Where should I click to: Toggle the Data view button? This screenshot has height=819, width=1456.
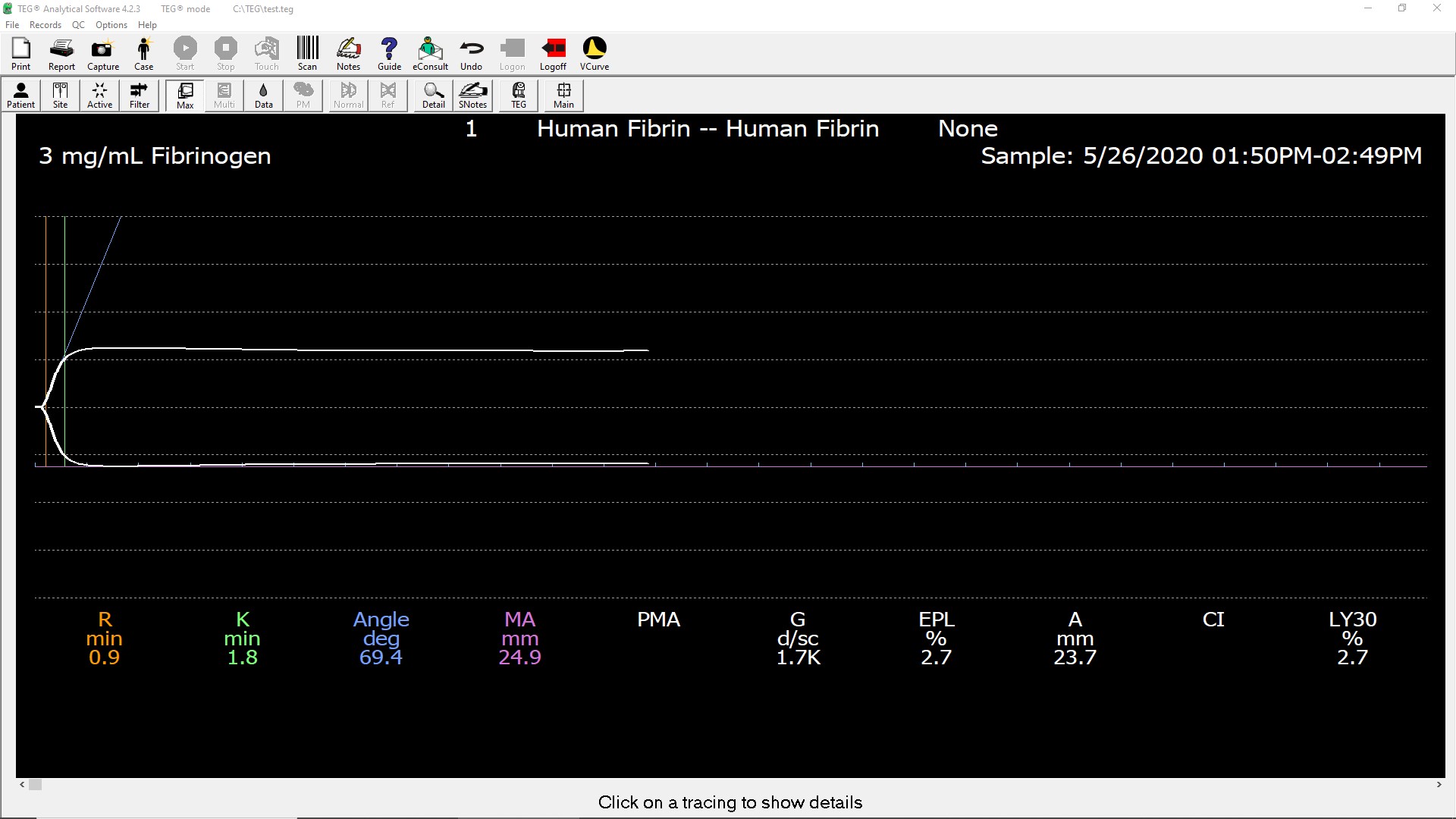pos(263,96)
